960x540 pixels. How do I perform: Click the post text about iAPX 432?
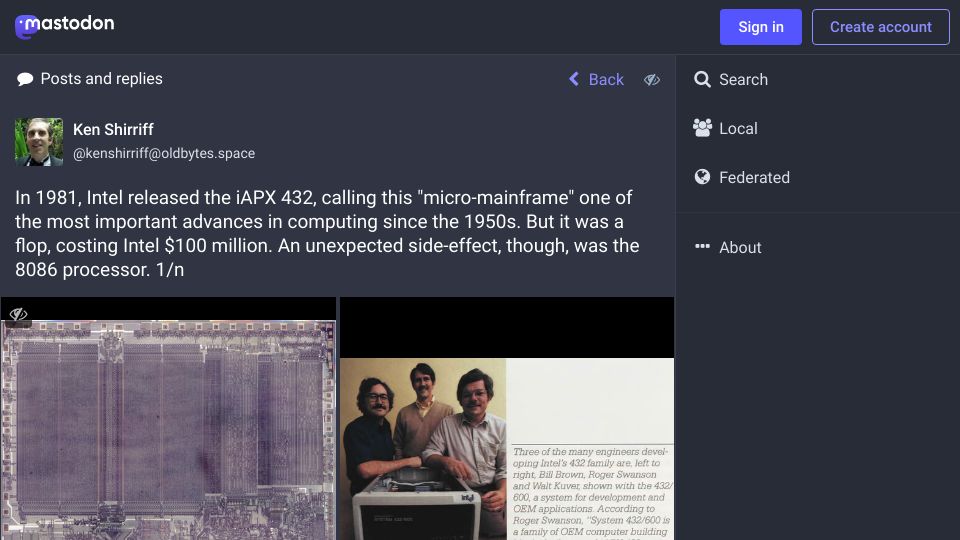click(327, 233)
